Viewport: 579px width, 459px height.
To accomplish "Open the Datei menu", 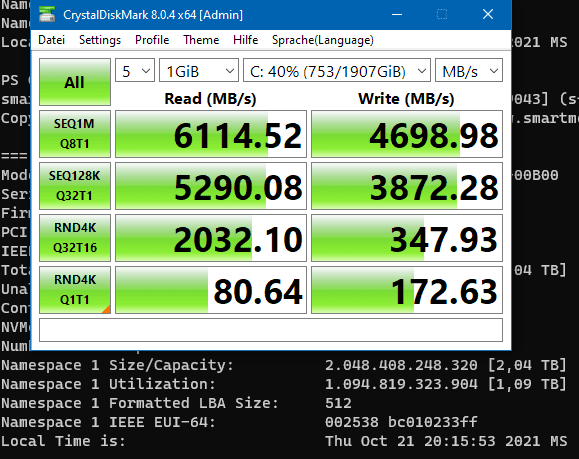I will pyautogui.click(x=51, y=40).
